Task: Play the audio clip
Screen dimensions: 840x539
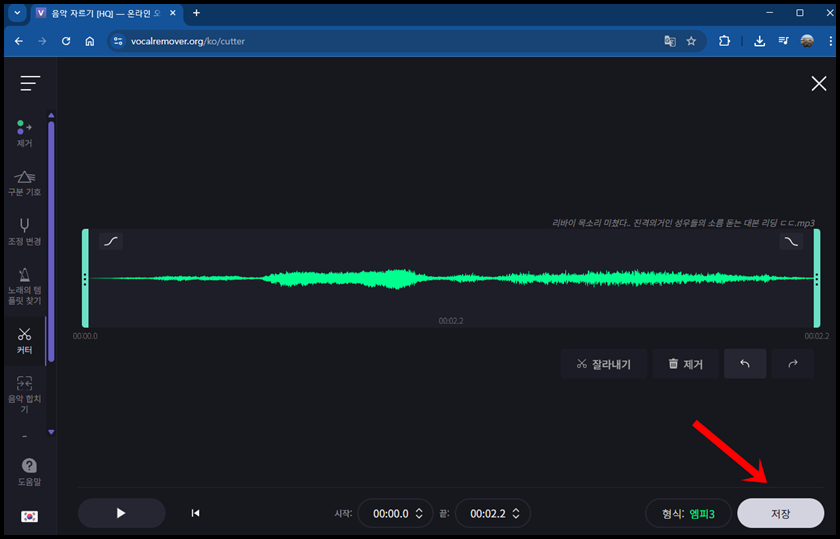Action: pos(122,513)
